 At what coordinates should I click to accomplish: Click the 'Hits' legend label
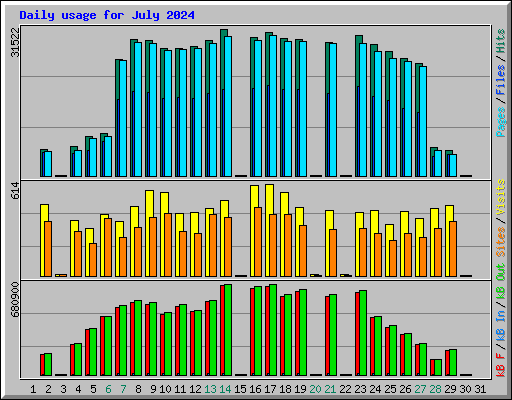[x=500, y=41]
